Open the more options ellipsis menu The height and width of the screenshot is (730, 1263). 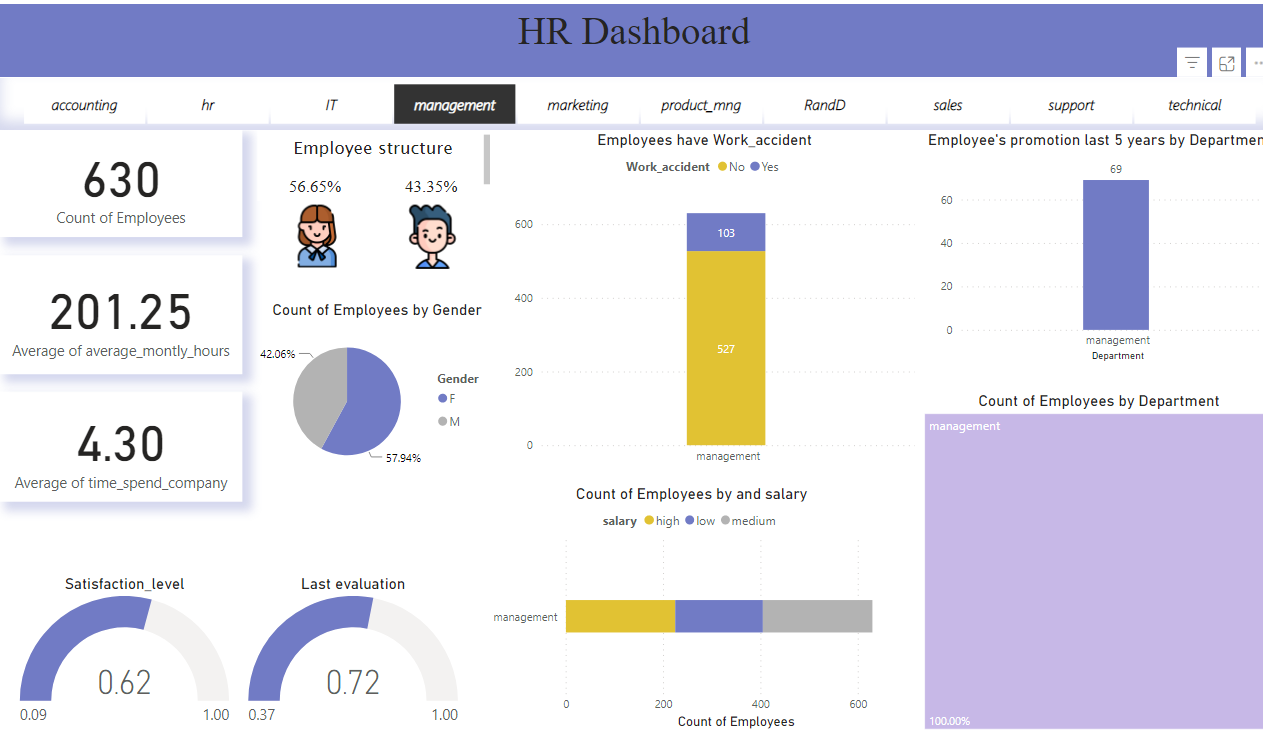1256,61
